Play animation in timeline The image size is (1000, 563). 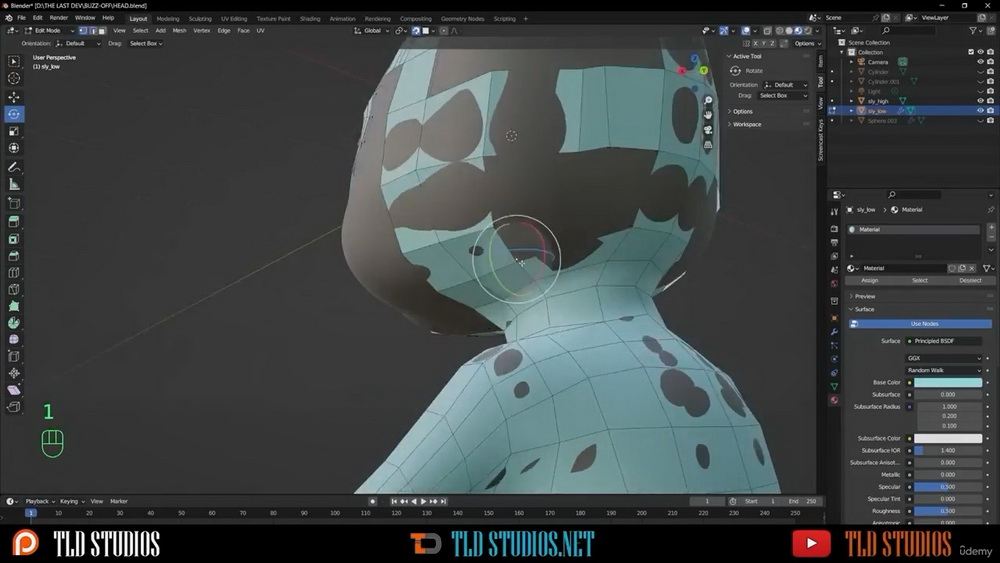[423, 502]
